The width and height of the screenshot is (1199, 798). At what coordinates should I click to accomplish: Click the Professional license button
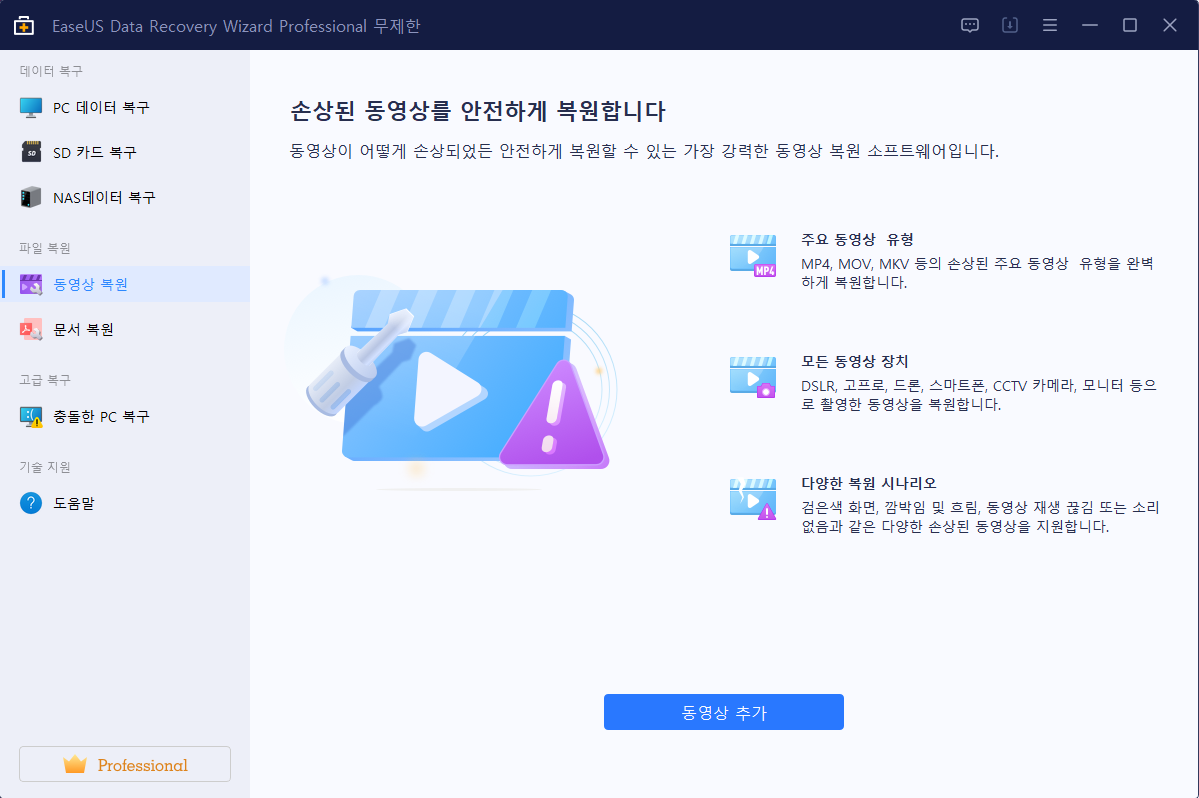coord(125,764)
